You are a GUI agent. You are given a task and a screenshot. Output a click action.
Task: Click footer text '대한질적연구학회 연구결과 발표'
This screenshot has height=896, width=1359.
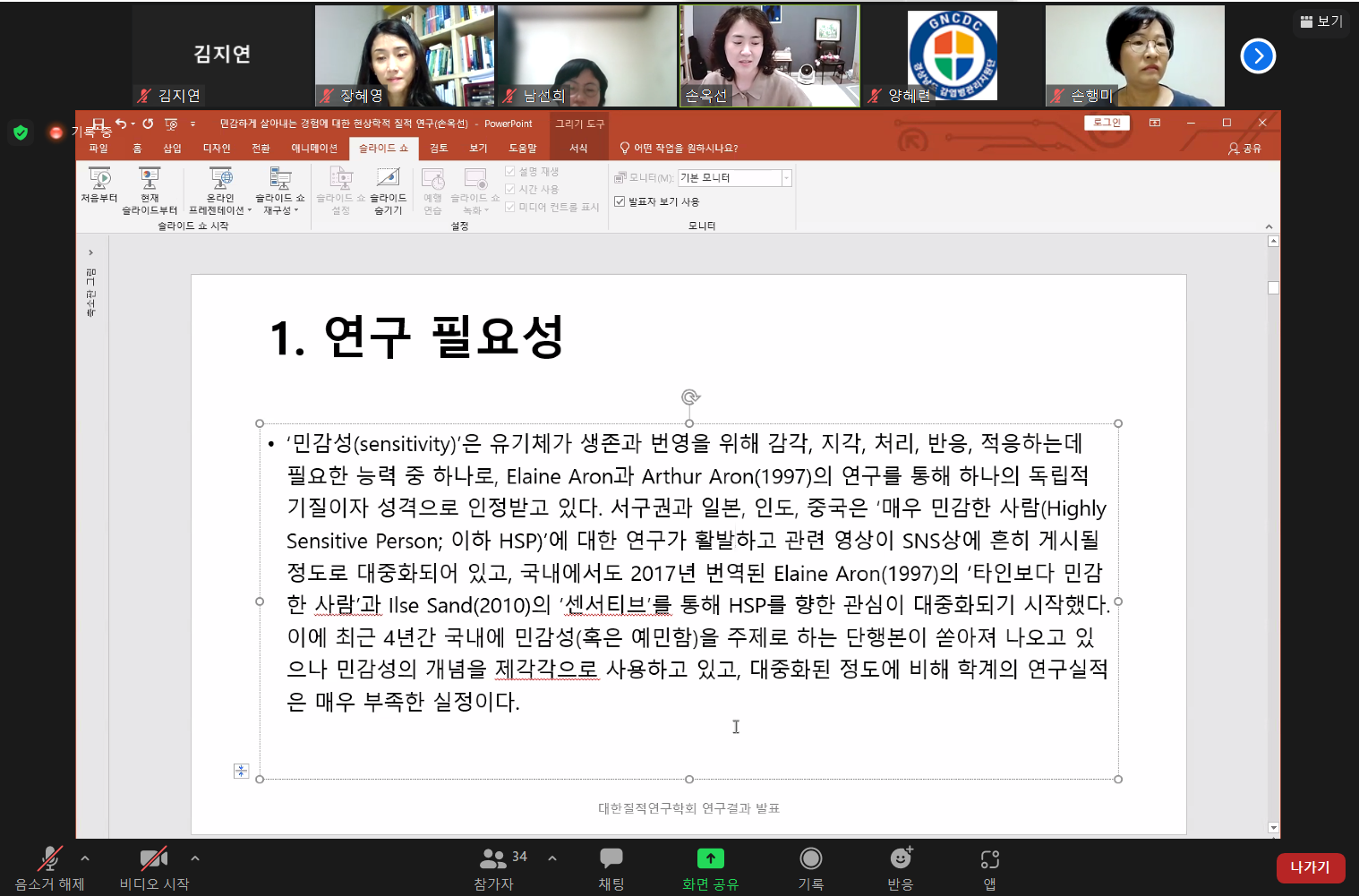pyautogui.click(x=688, y=808)
